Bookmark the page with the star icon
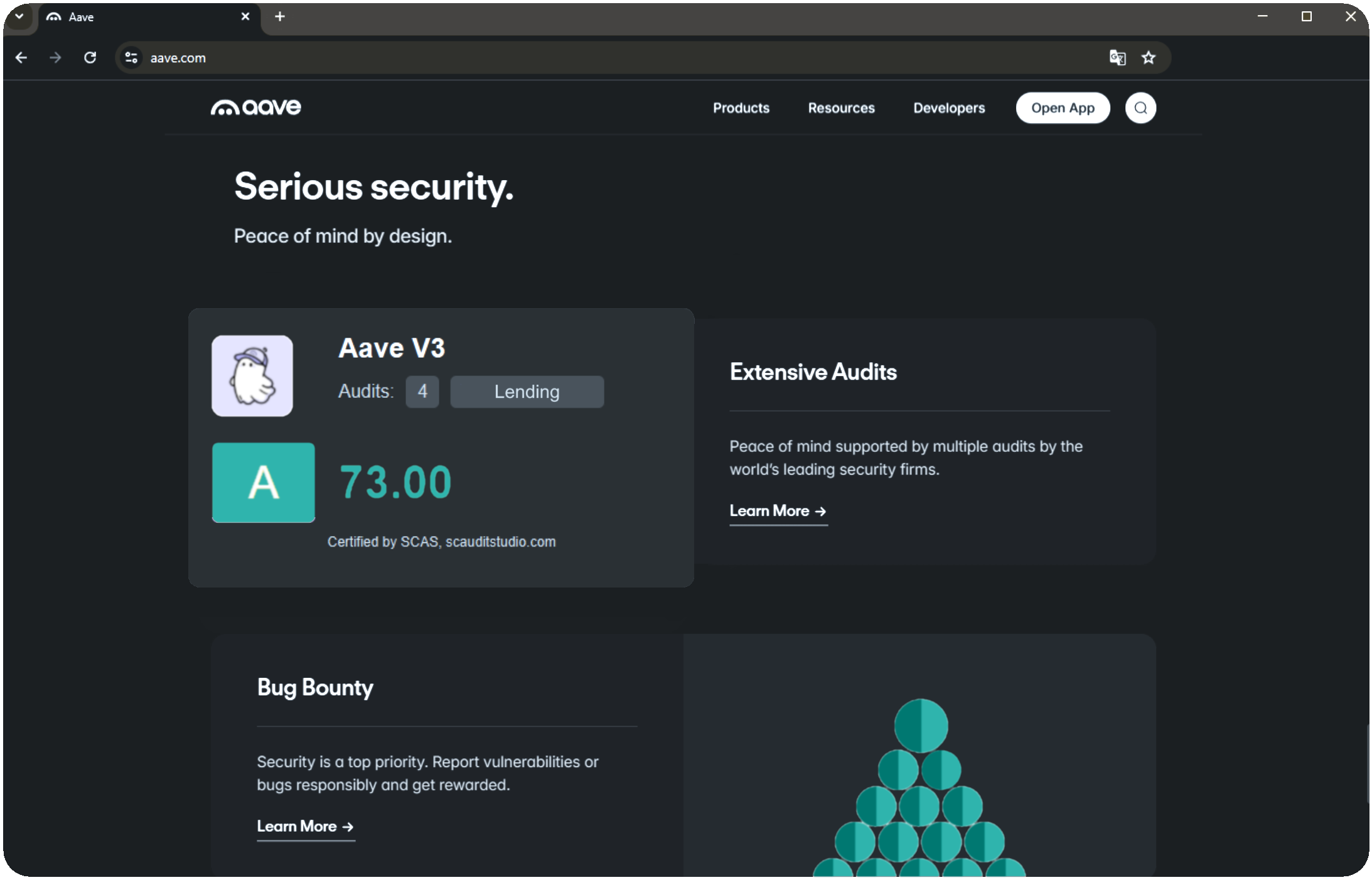The width and height of the screenshot is (1372, 880). [1148, 57]
